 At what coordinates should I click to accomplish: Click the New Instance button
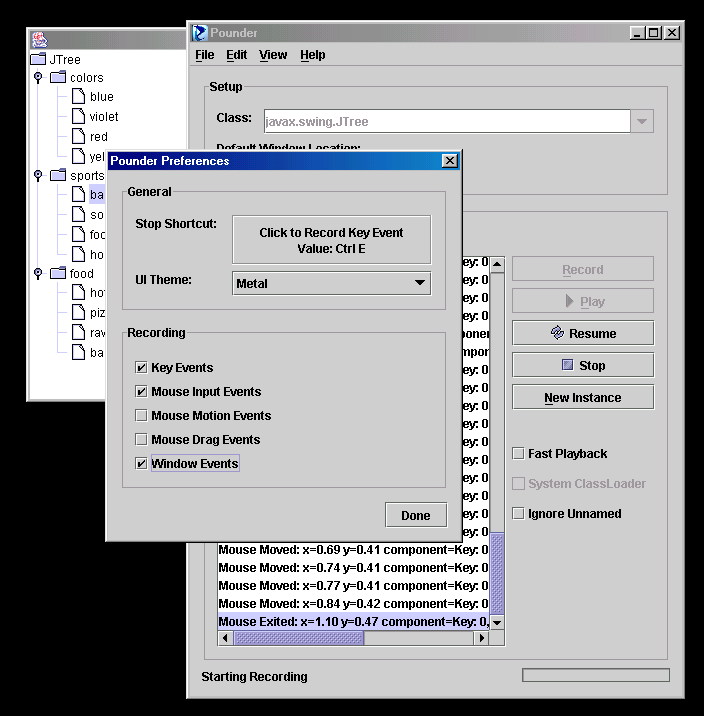click(583, 397)
